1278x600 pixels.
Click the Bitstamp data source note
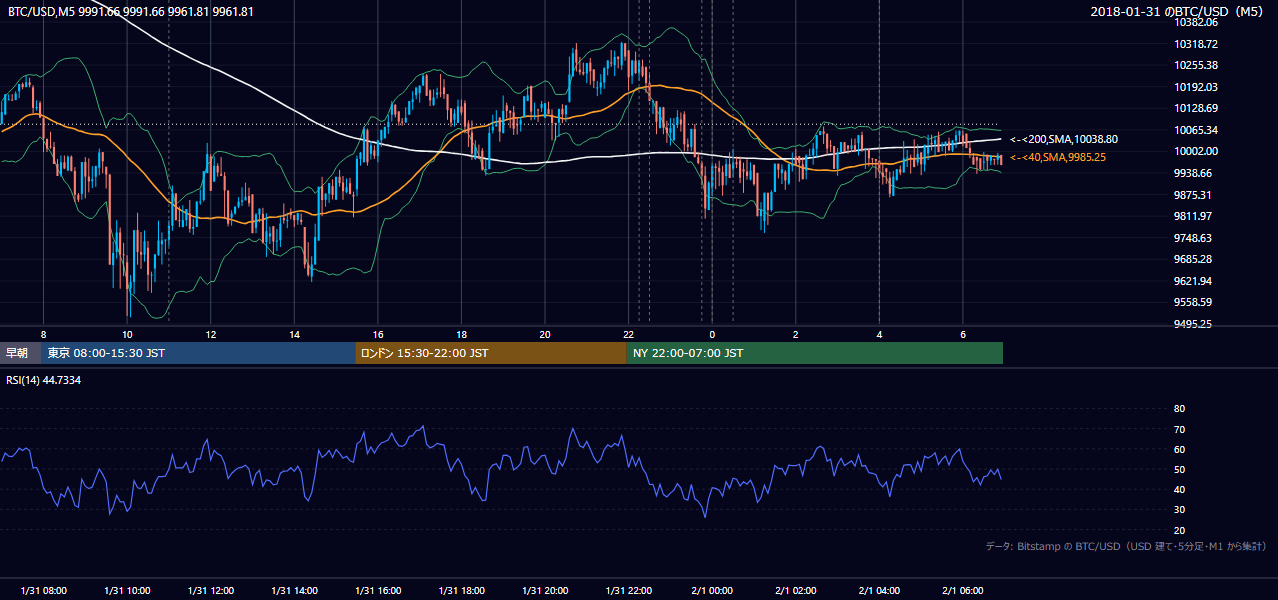coord(1126,546)
